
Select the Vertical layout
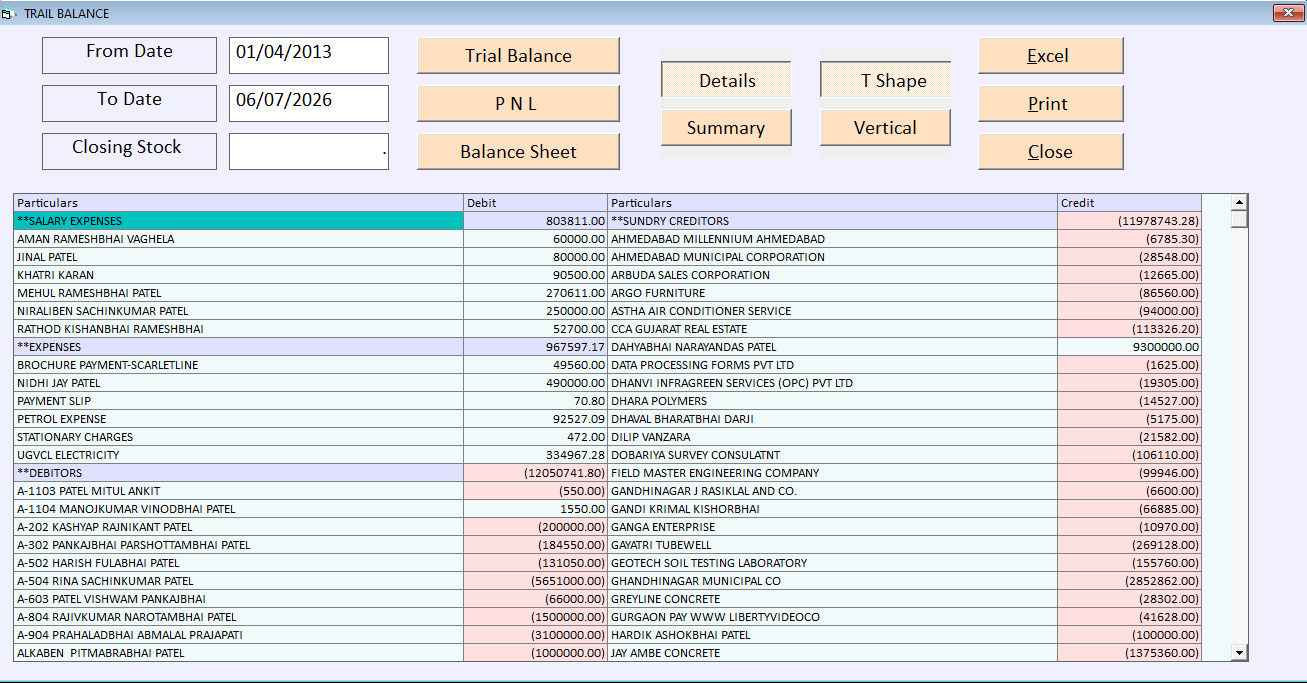885,128
